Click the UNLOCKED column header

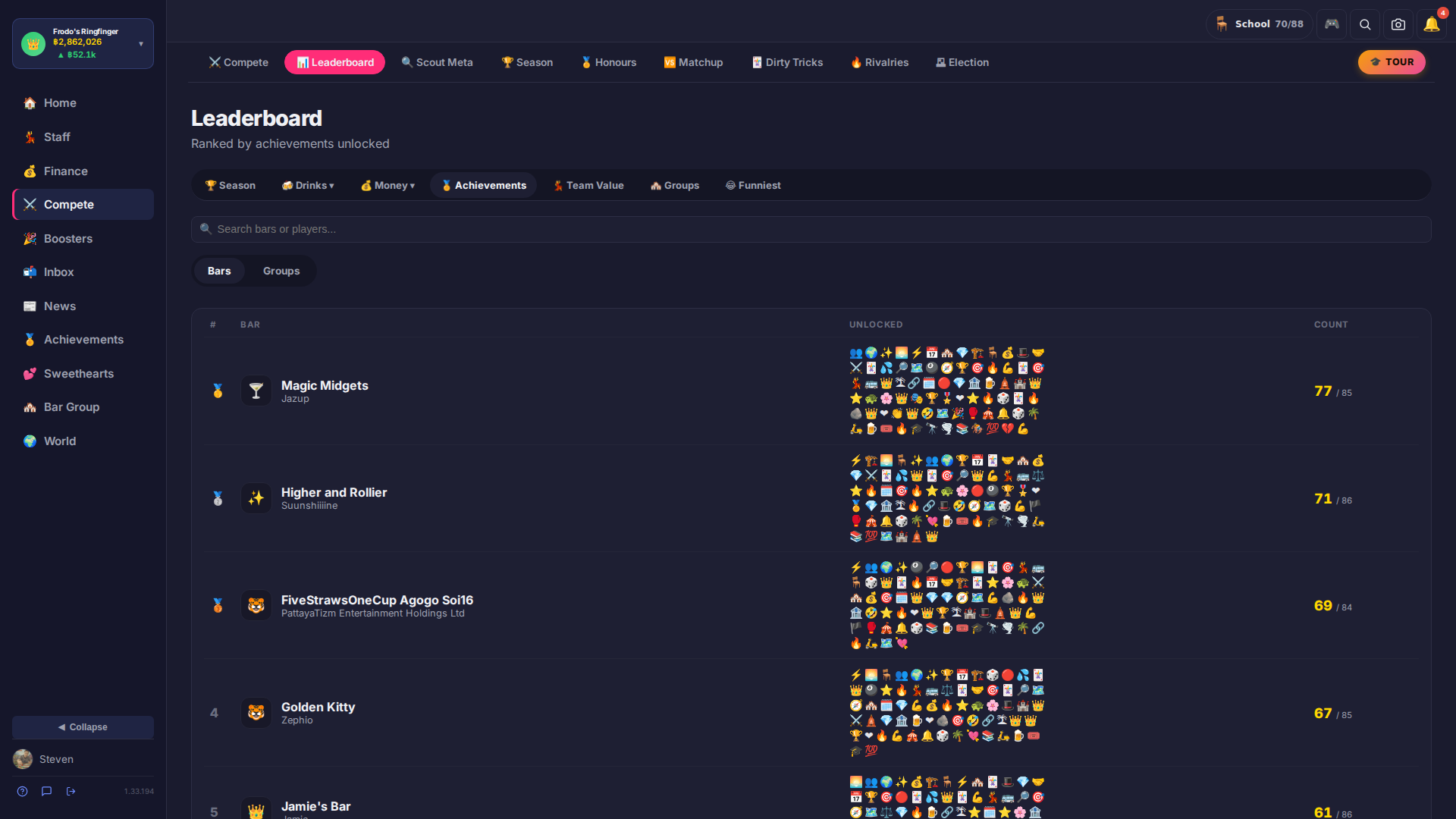(876, 325)
